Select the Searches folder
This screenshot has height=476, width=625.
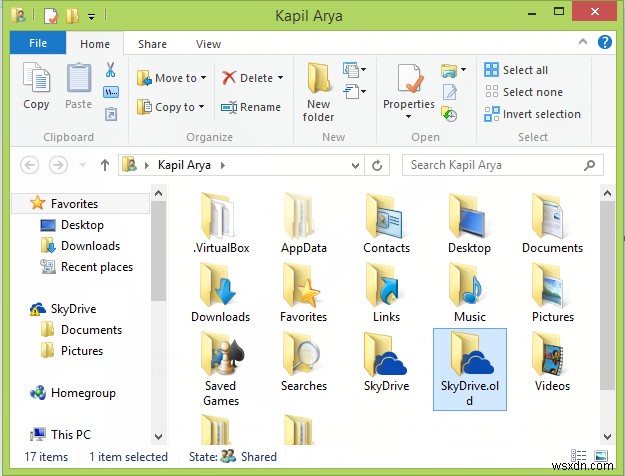point(304,362)
